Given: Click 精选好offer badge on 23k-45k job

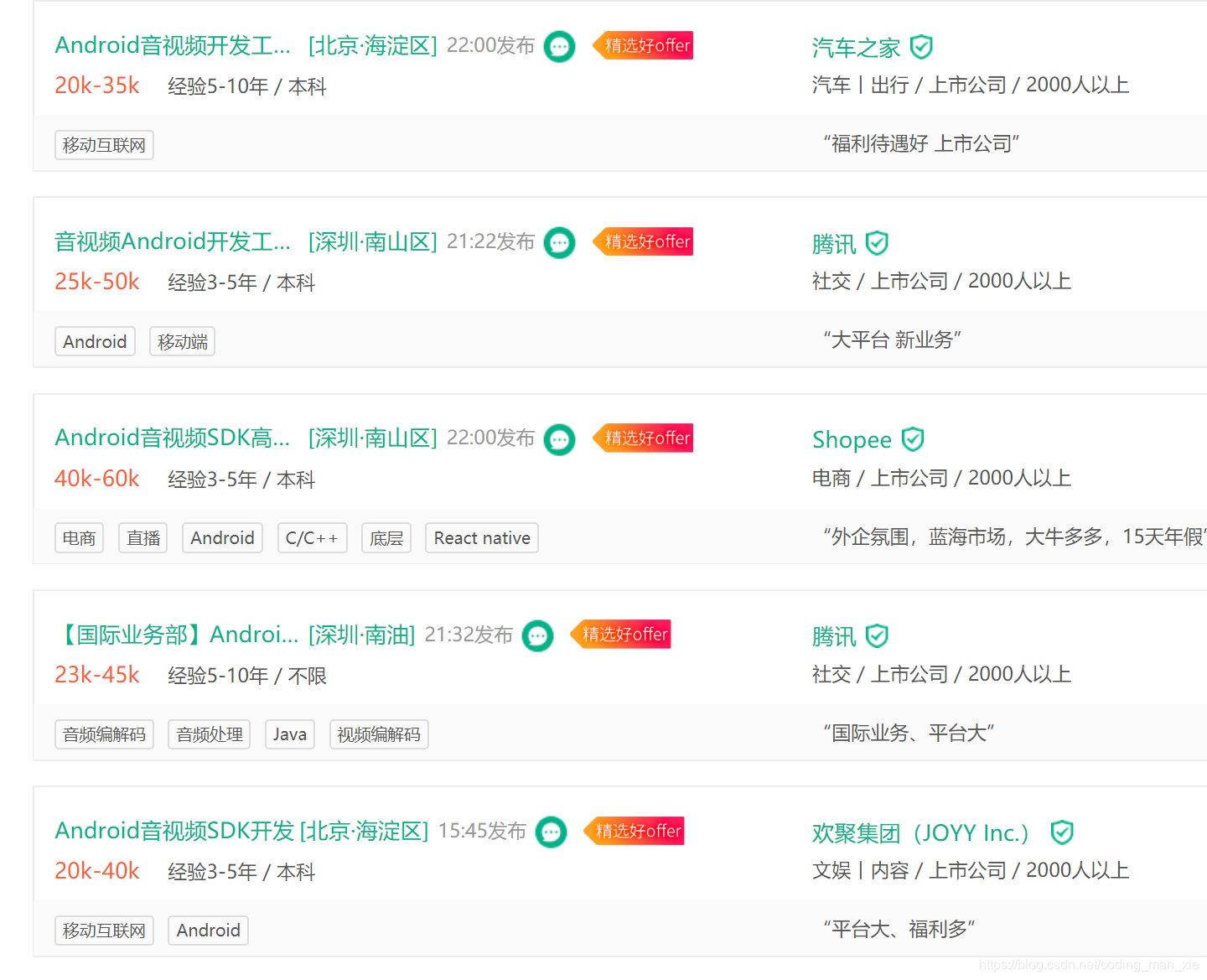Looking at the screenshot, I should pos(621,634).
